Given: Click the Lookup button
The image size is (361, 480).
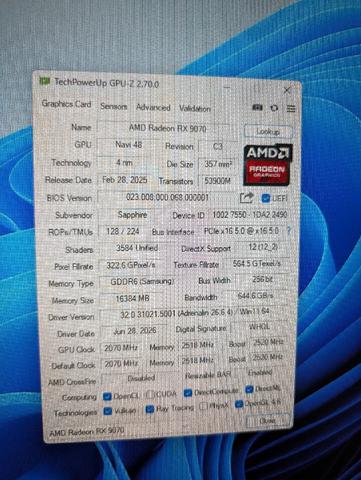Looking at the screenshot, I should pos(268,132).
